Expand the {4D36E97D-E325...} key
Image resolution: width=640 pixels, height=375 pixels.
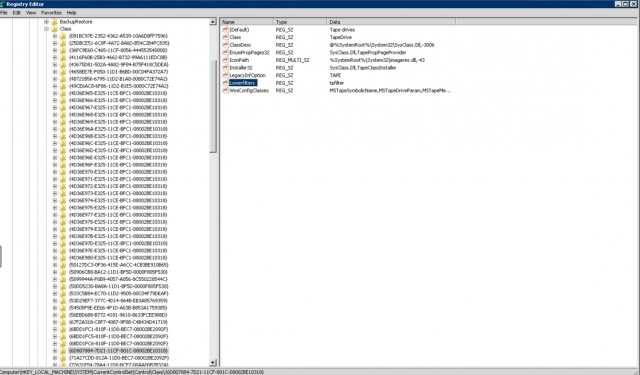pos(55,244)
